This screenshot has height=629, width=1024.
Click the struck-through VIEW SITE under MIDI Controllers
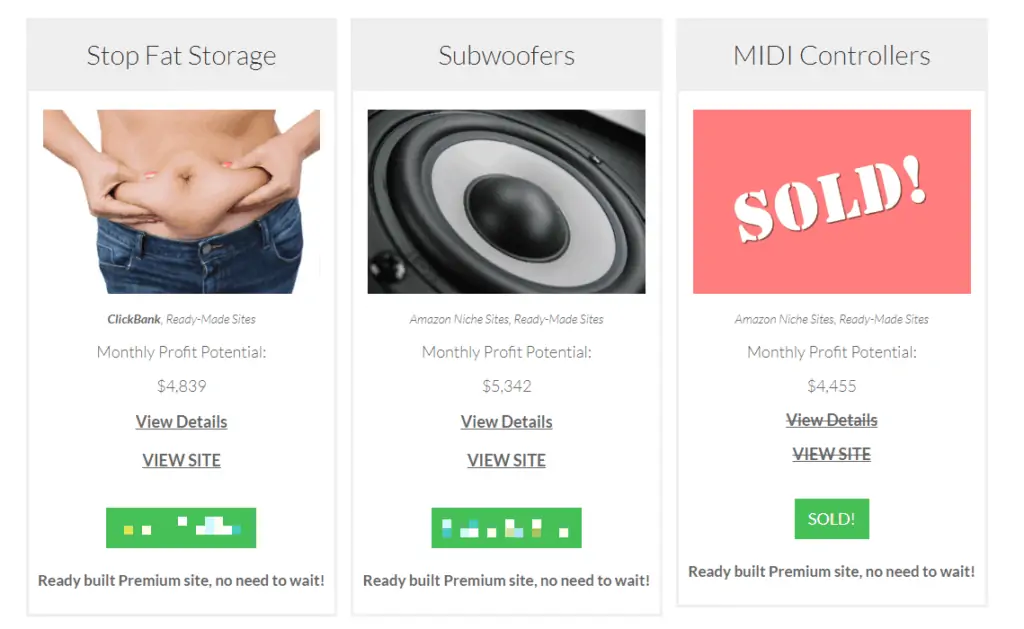pos(831,454)
